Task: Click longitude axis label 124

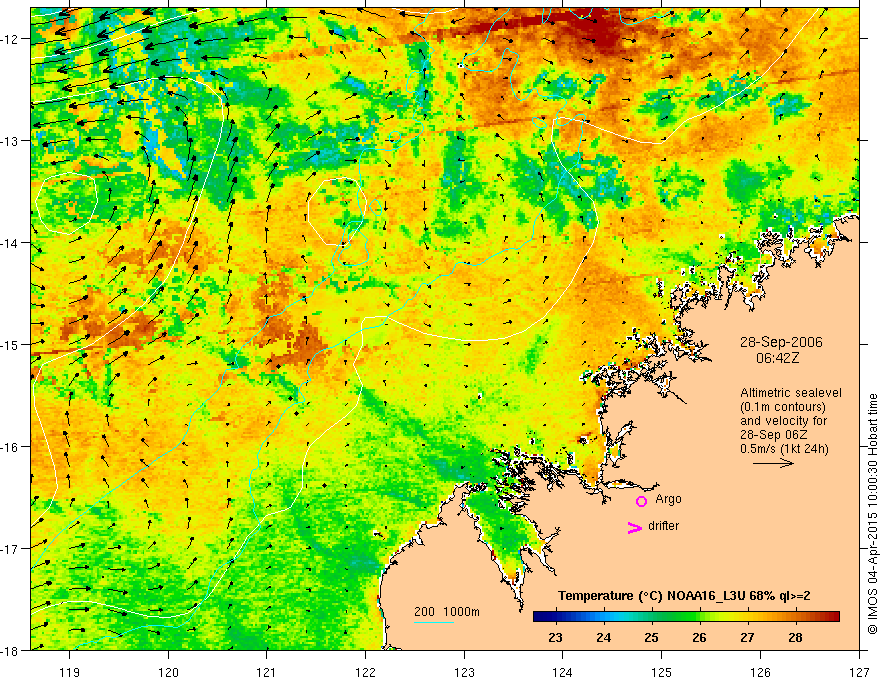Action: pyautogui.click(x=563, y=672)
